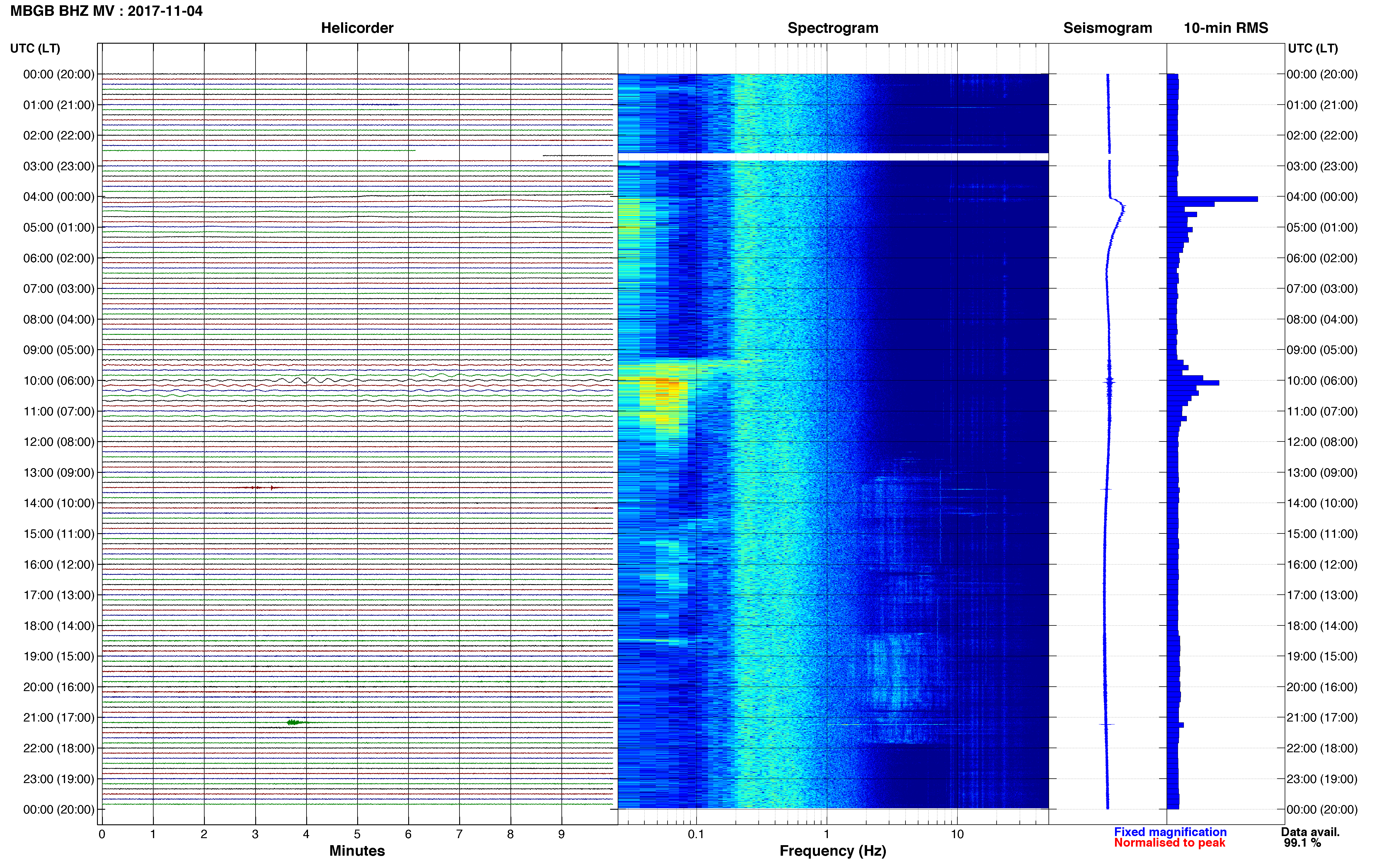Click the left '10:00 (06:00)' time label

[59, 381]
